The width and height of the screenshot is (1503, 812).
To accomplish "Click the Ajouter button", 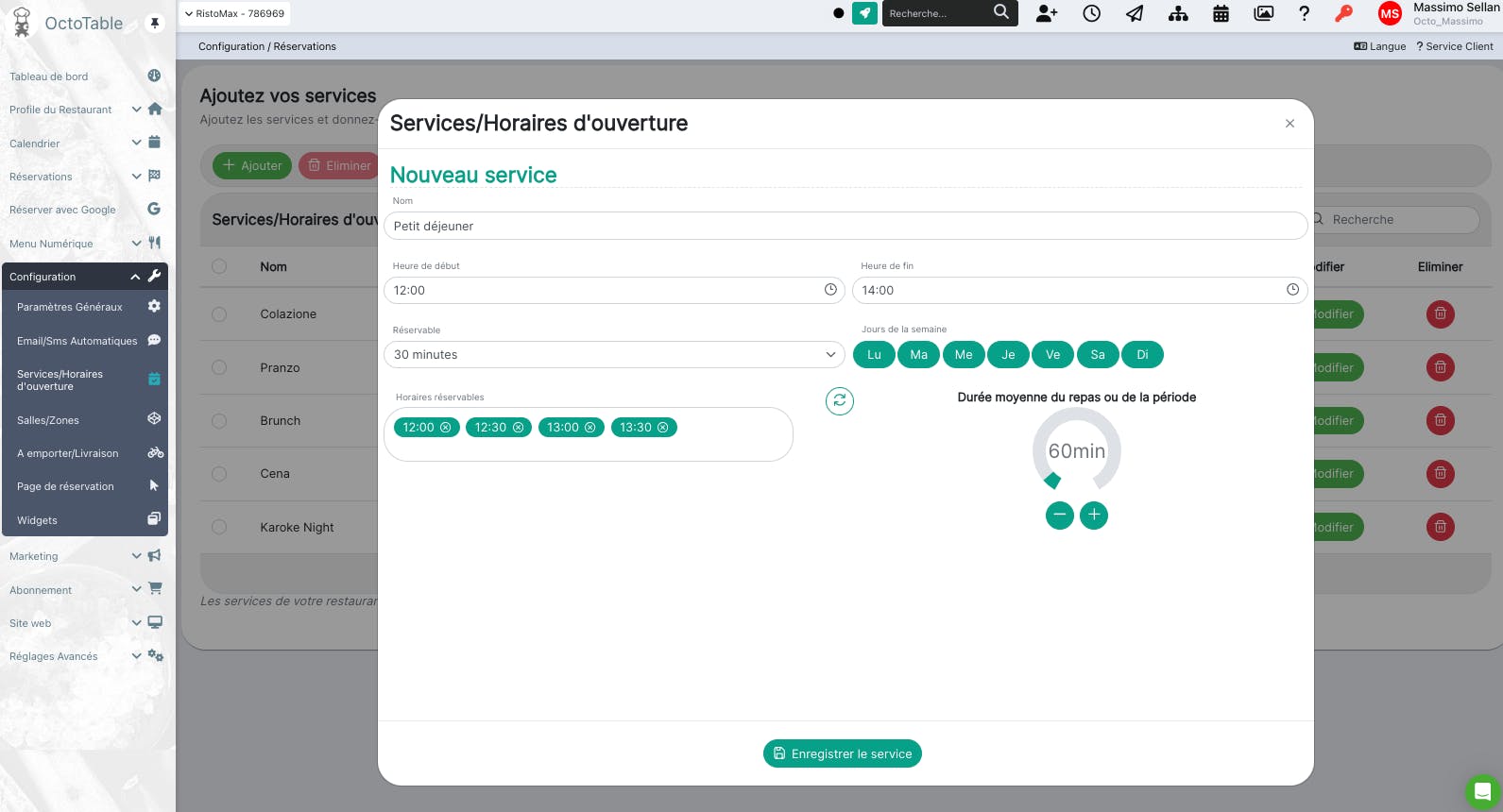I will pyautogui.click(x=252, y=165).
